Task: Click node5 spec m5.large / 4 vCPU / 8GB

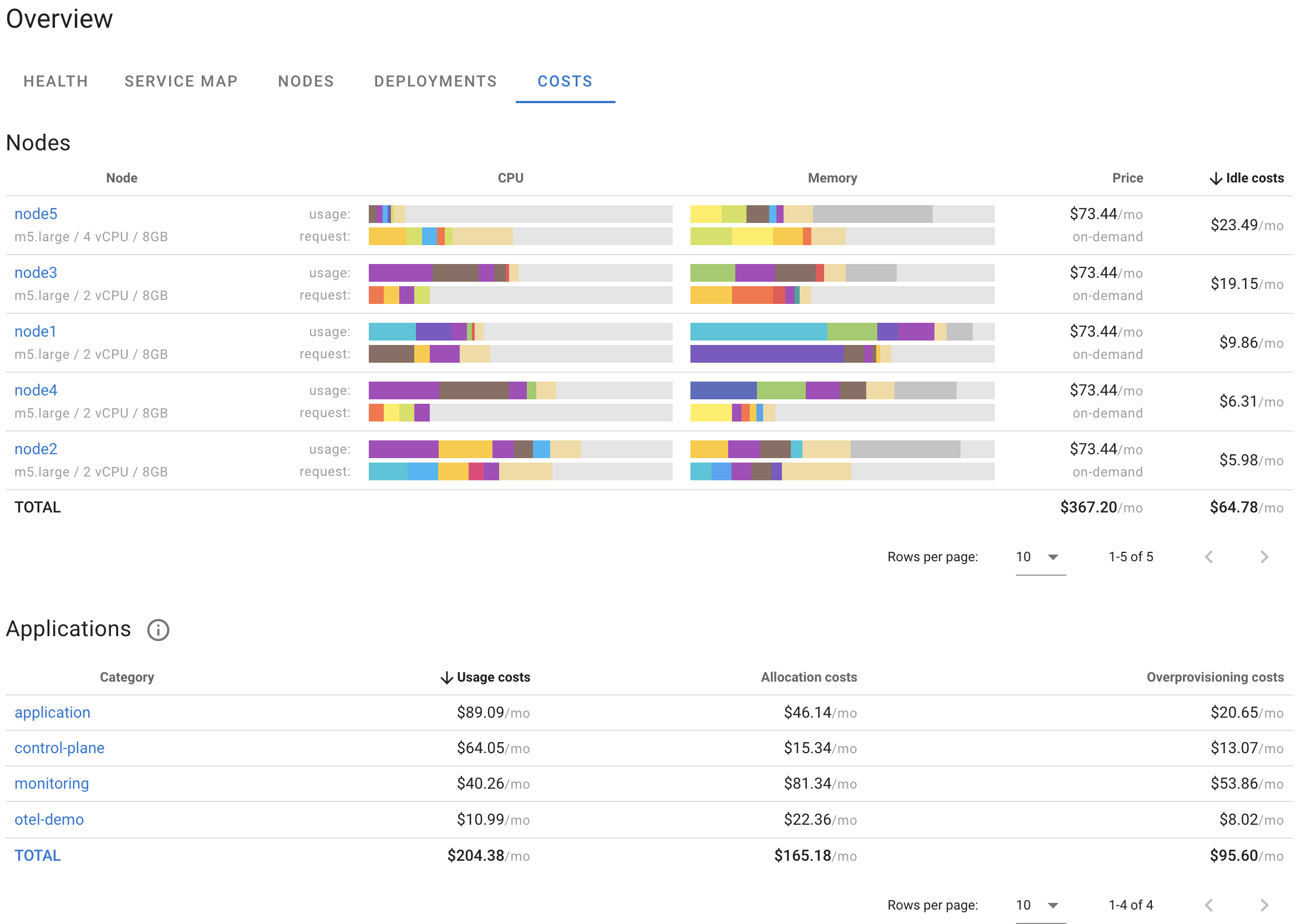Action: (x=91, y=237)
